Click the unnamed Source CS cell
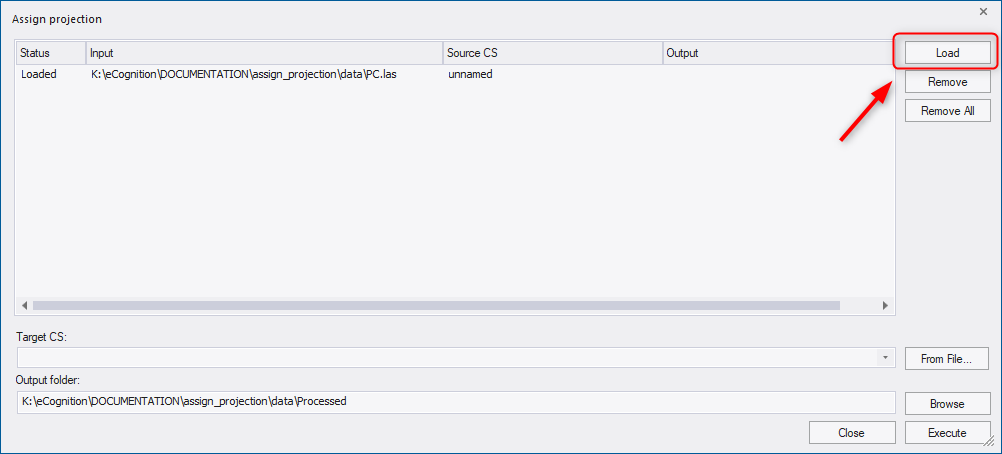Image resolution: width=1002 pixels, height=454 pixels. tap(470, 74)
